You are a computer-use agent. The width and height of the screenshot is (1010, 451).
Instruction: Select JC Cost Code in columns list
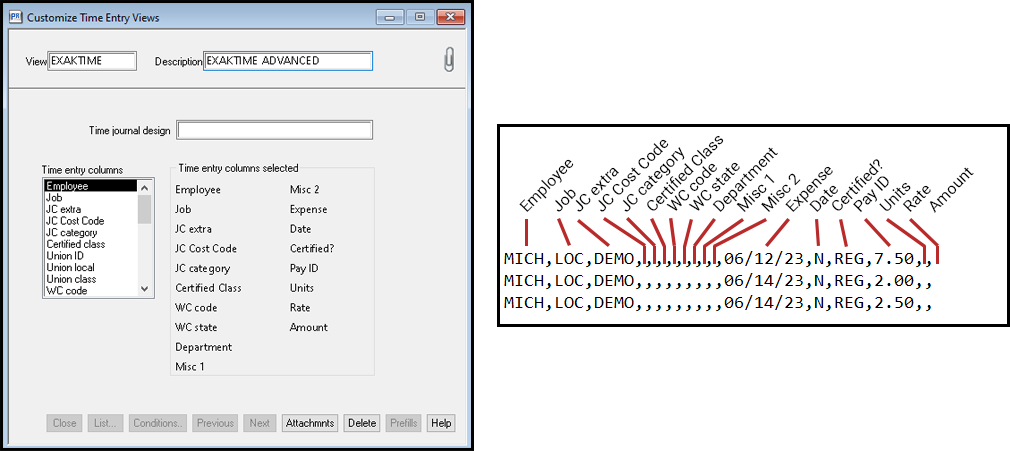click(91, 221)
